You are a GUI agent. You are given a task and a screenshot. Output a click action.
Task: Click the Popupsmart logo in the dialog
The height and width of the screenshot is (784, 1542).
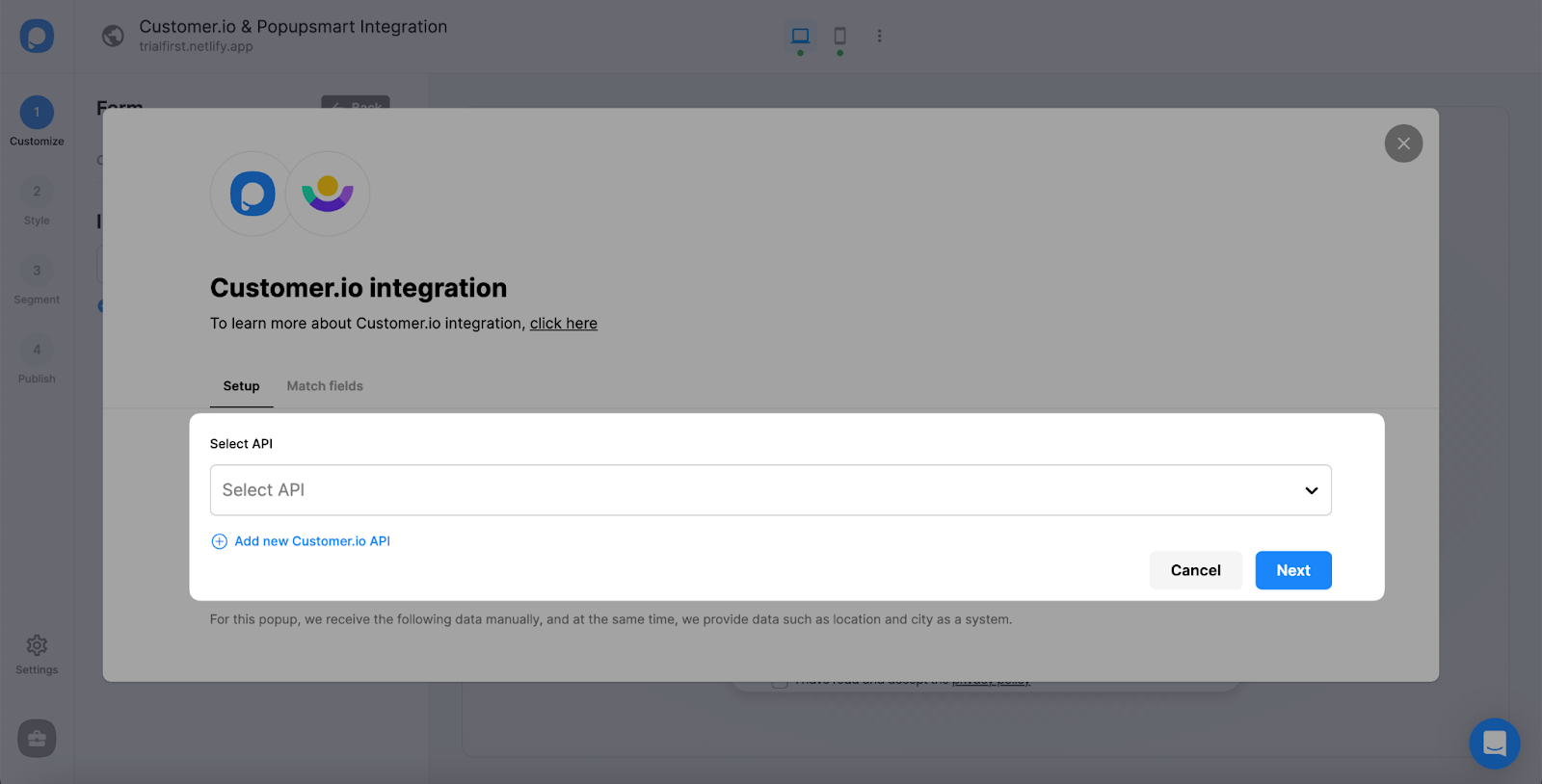click(x=253, y=194)
